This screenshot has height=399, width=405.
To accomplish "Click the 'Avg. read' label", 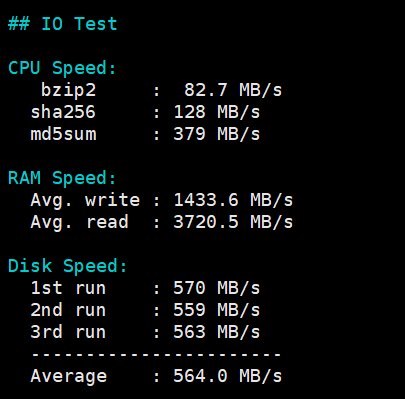I will (79, 222).
